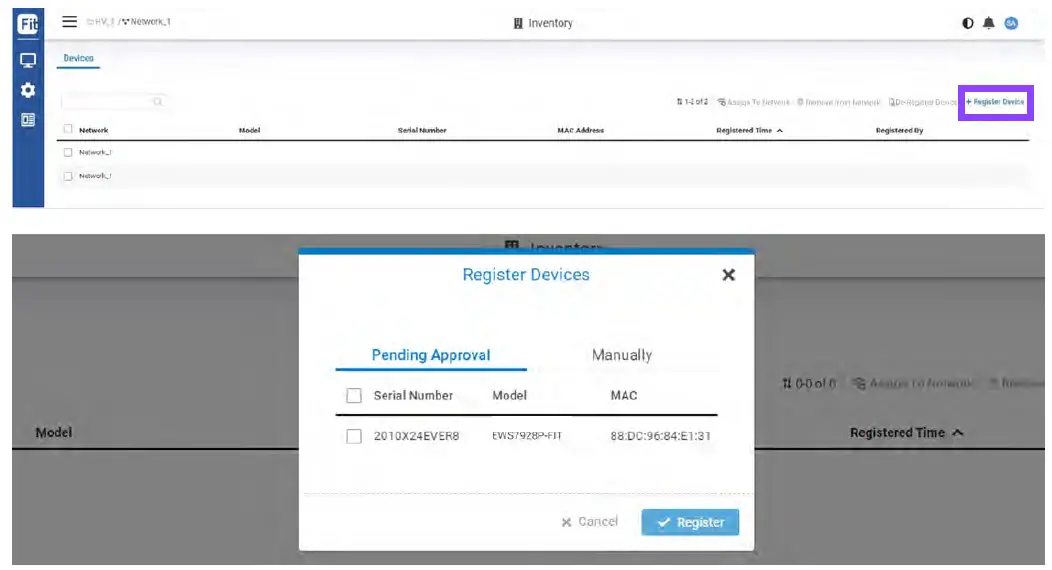Click the 1-2 of 2 pagination indicator
1052x570 pixels.
[x=692, y=102]
